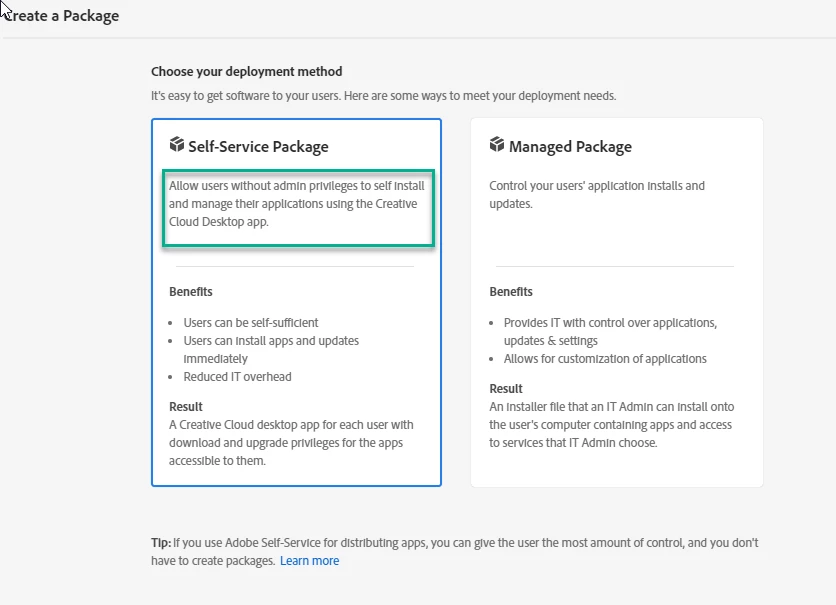
Task: Click Result heading in Self-Service card
Action: 186,407
